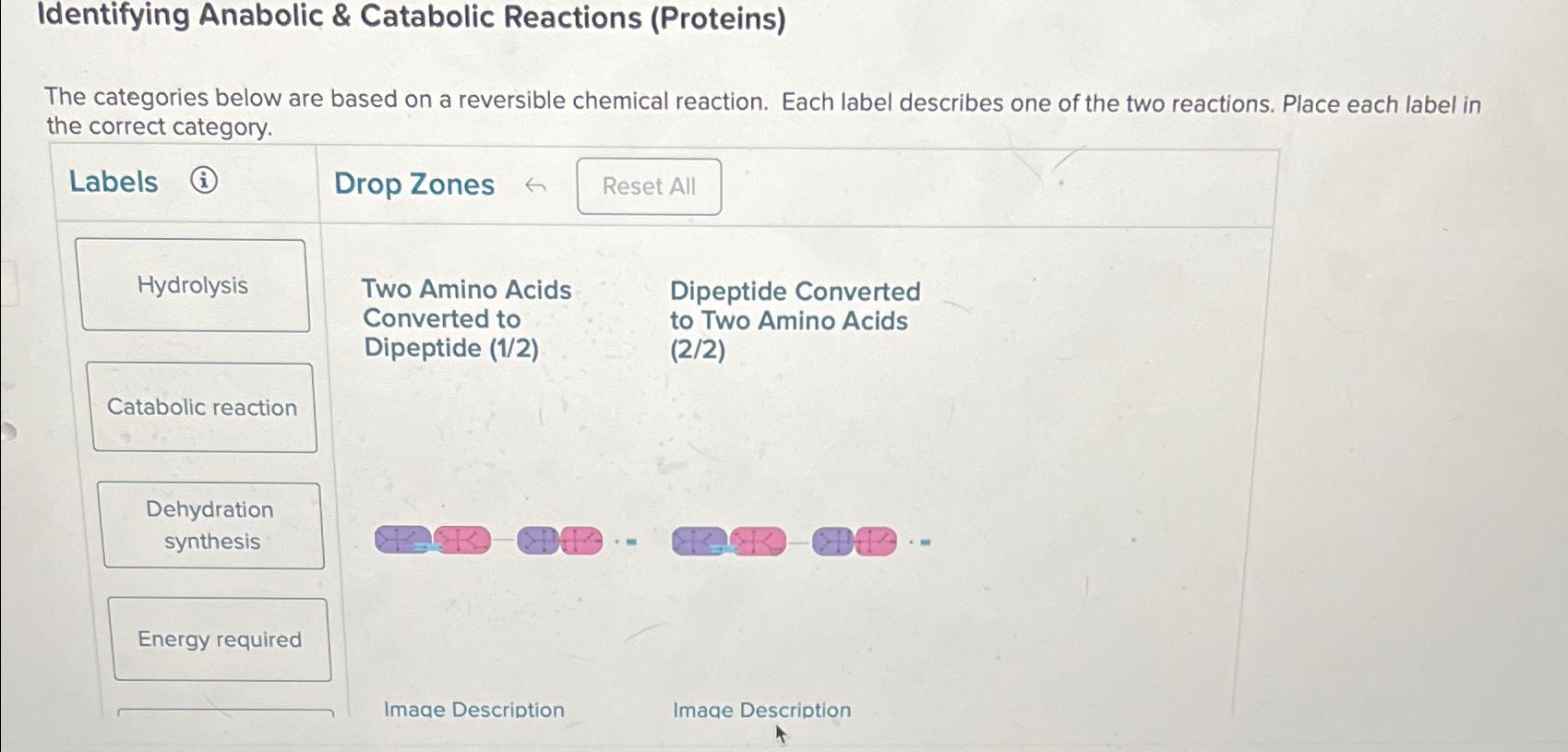Click the Dipeptide Converted drop zone heading
The height and width of the screenshot is (752, 1568).
796,321
